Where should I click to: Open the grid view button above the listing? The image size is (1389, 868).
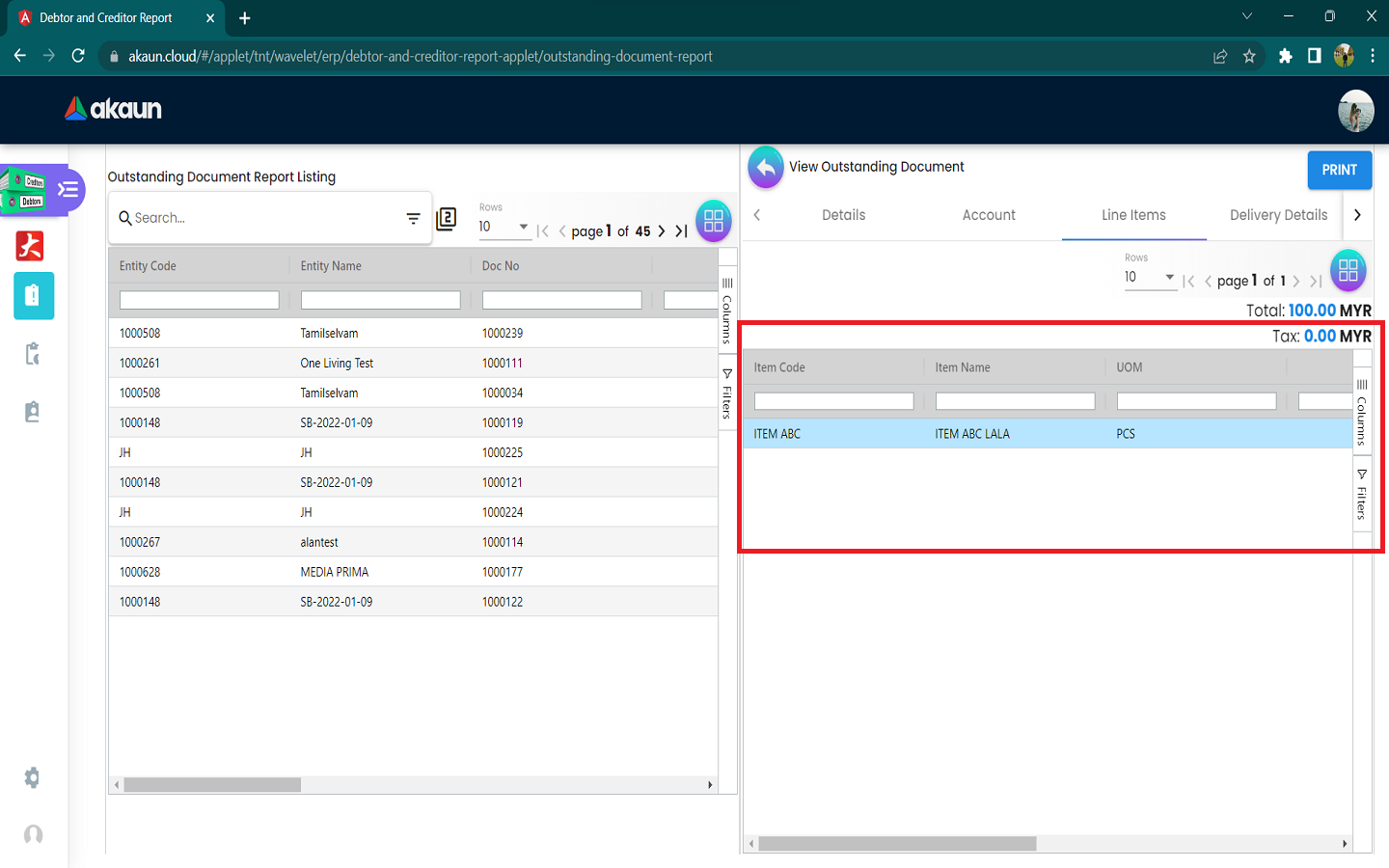point(713,221)
